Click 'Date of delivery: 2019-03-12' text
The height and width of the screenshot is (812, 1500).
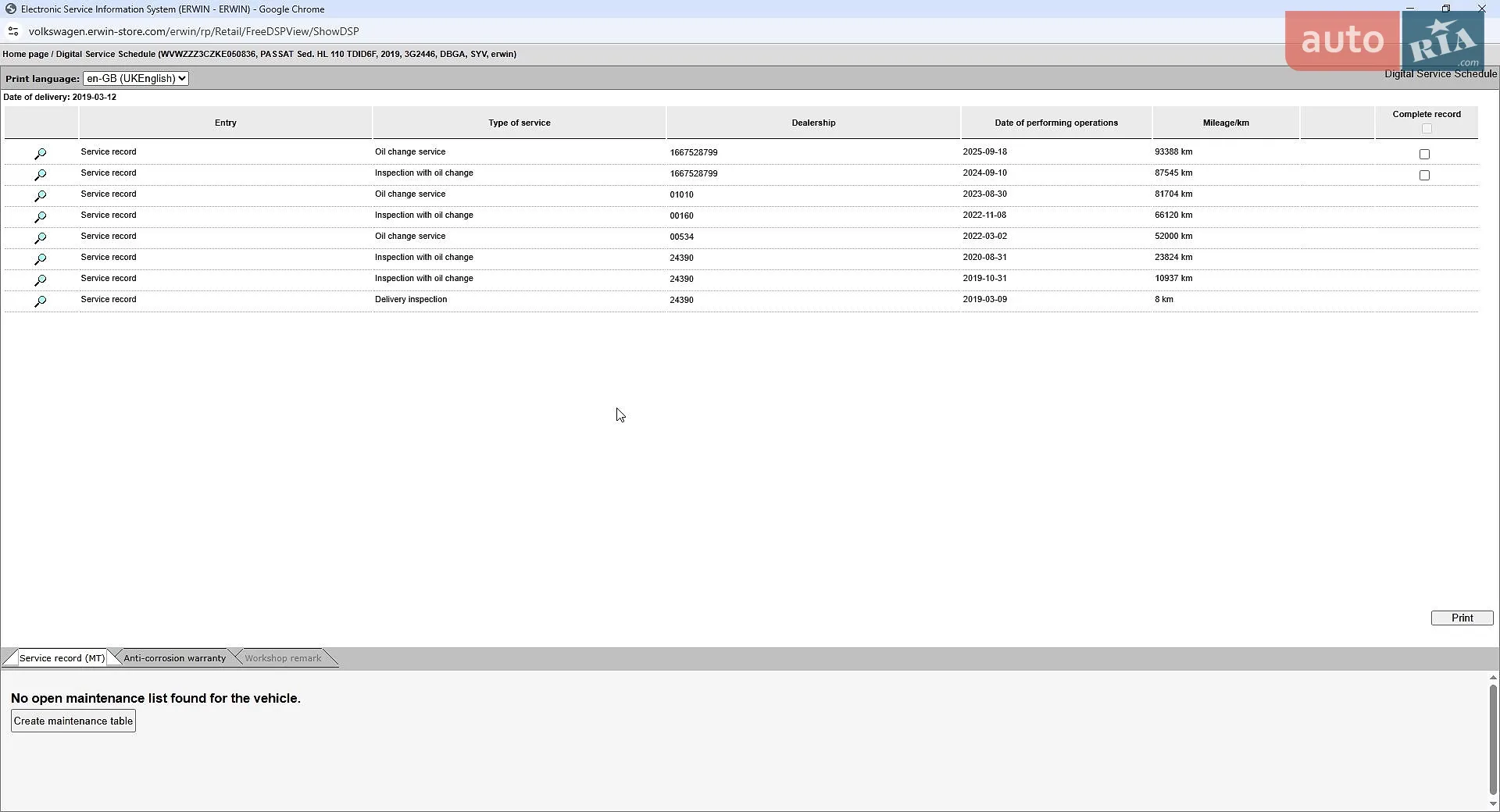(x=60, y=97)
